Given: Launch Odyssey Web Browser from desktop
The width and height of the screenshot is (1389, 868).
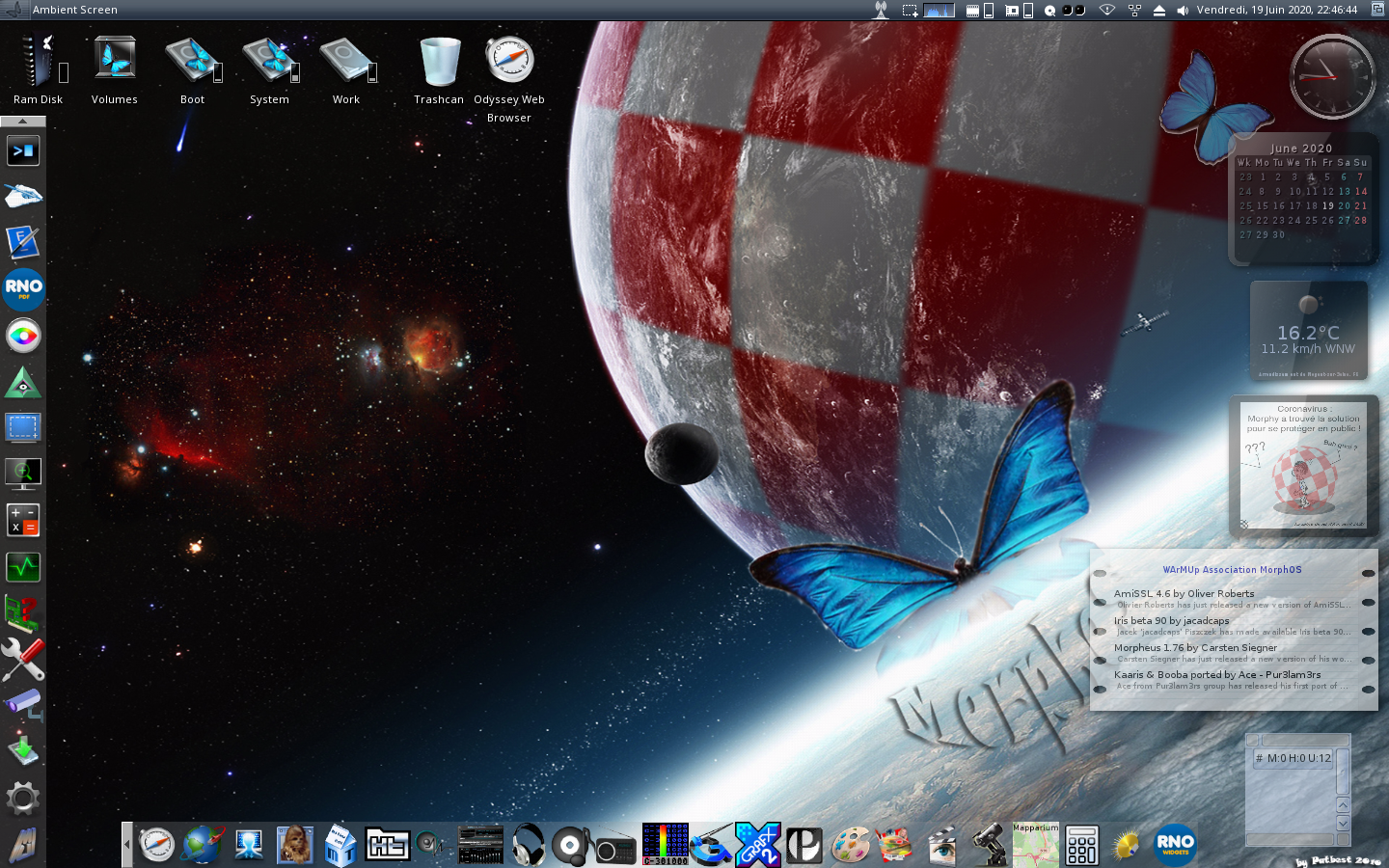Looking at the screenshot, I should pyautogui.click(x=509, y=60).
